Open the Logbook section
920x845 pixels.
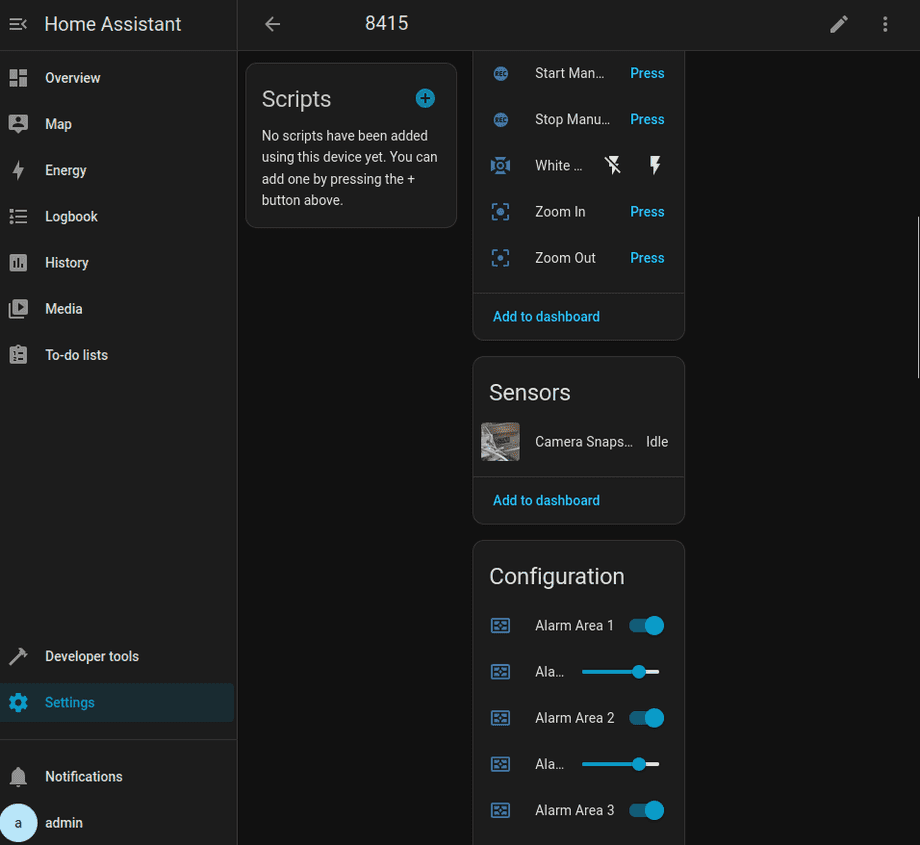[69, 216]
